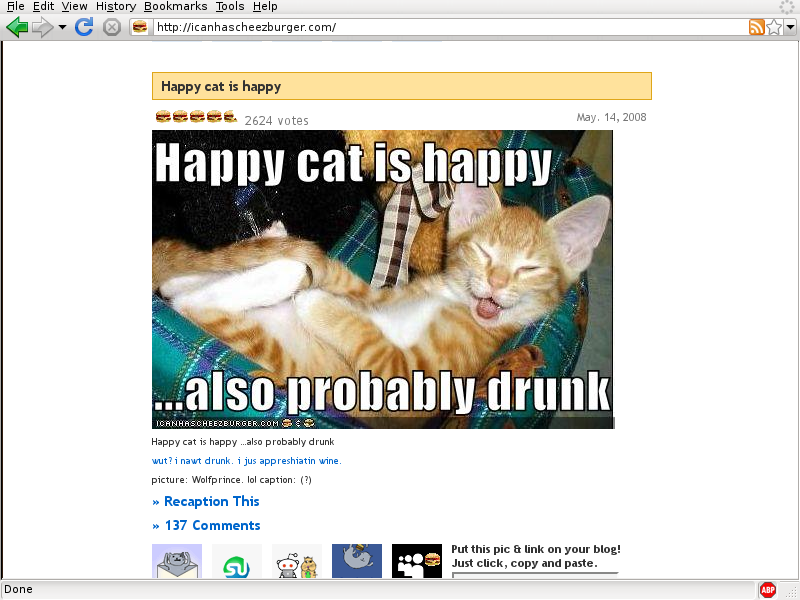800x600 pixels.
Task: Go back with the green arrow button
Action: (x=16, y=27)
